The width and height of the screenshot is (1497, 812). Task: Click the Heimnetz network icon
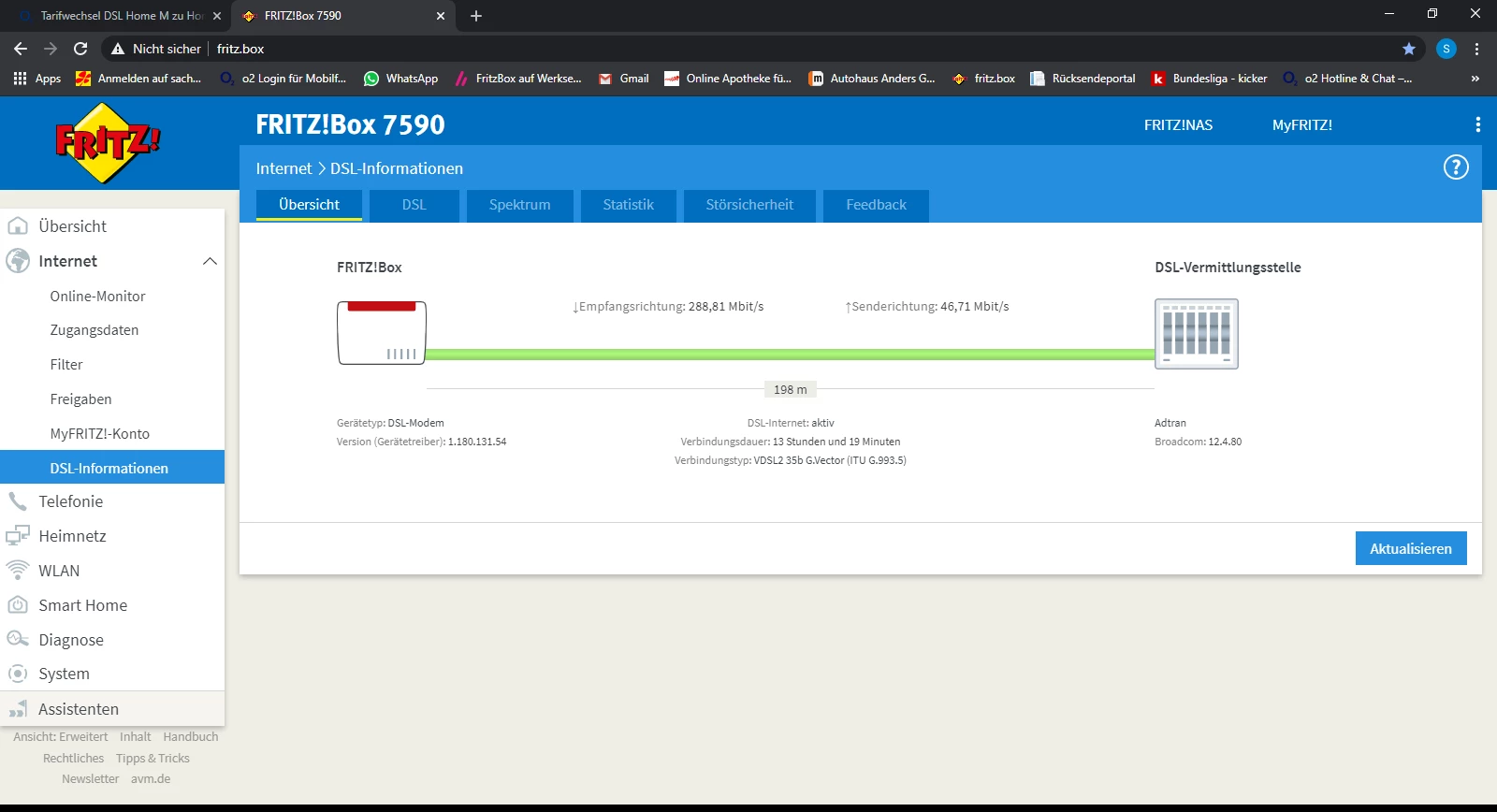click(x=18, y=536)
